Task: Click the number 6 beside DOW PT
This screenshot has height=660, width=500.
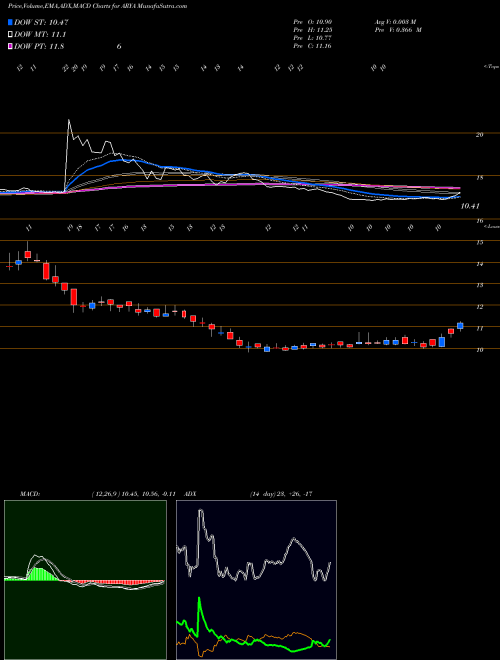Action: (119, 46)
